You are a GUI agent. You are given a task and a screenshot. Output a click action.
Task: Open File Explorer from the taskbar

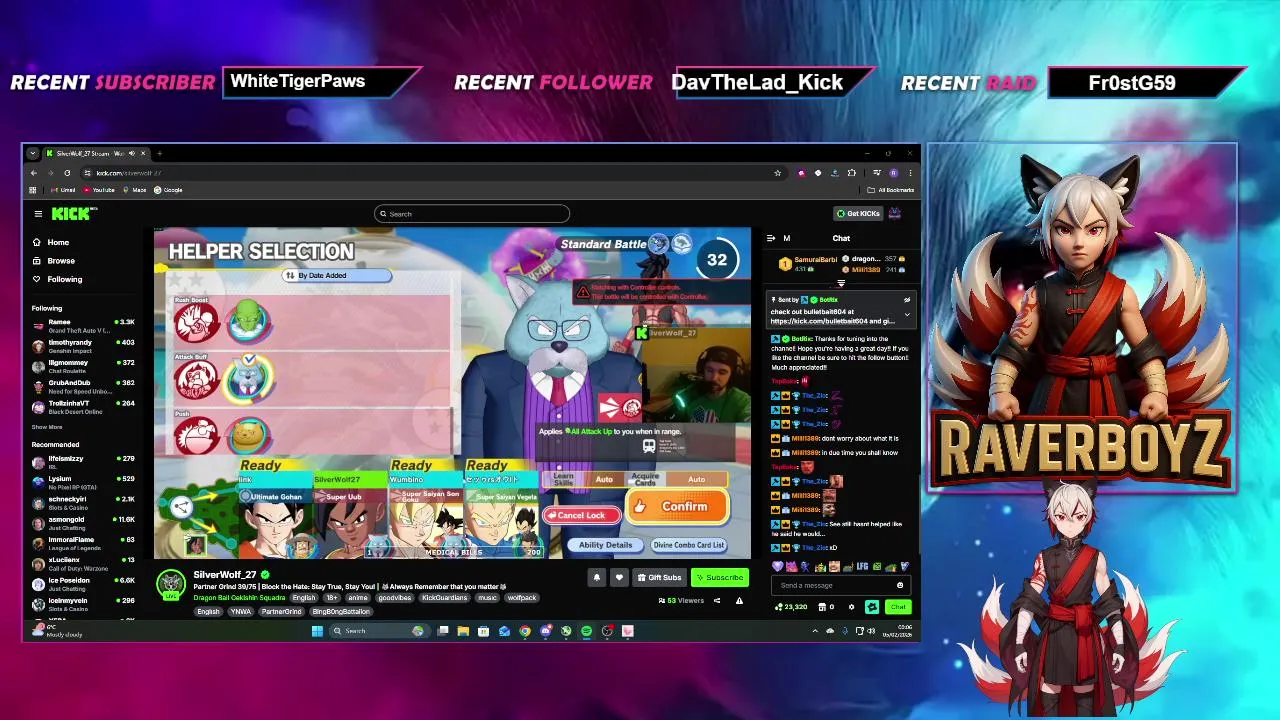(463, 631)
